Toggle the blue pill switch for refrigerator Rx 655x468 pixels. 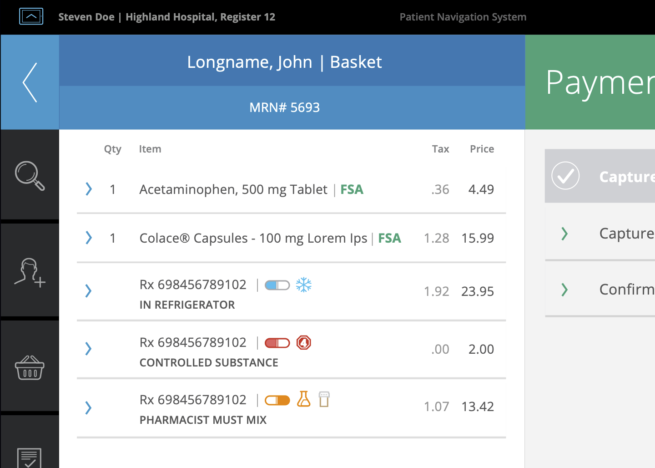(x=277, y=285)
